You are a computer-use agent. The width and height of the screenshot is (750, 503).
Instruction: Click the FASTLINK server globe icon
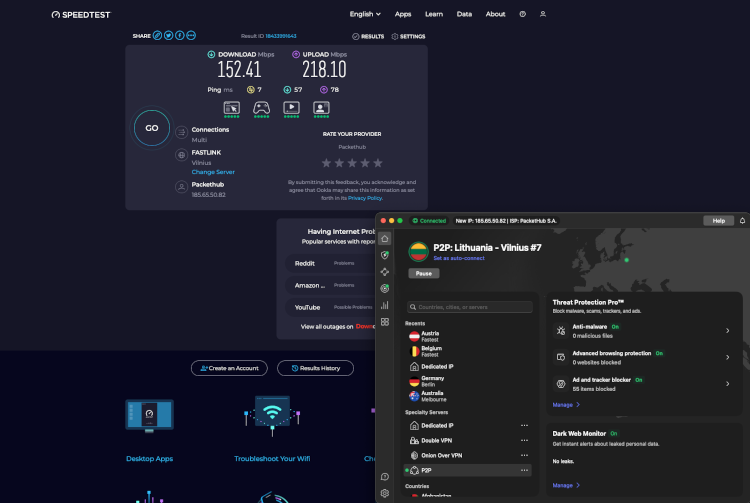(x=181, y=155)
